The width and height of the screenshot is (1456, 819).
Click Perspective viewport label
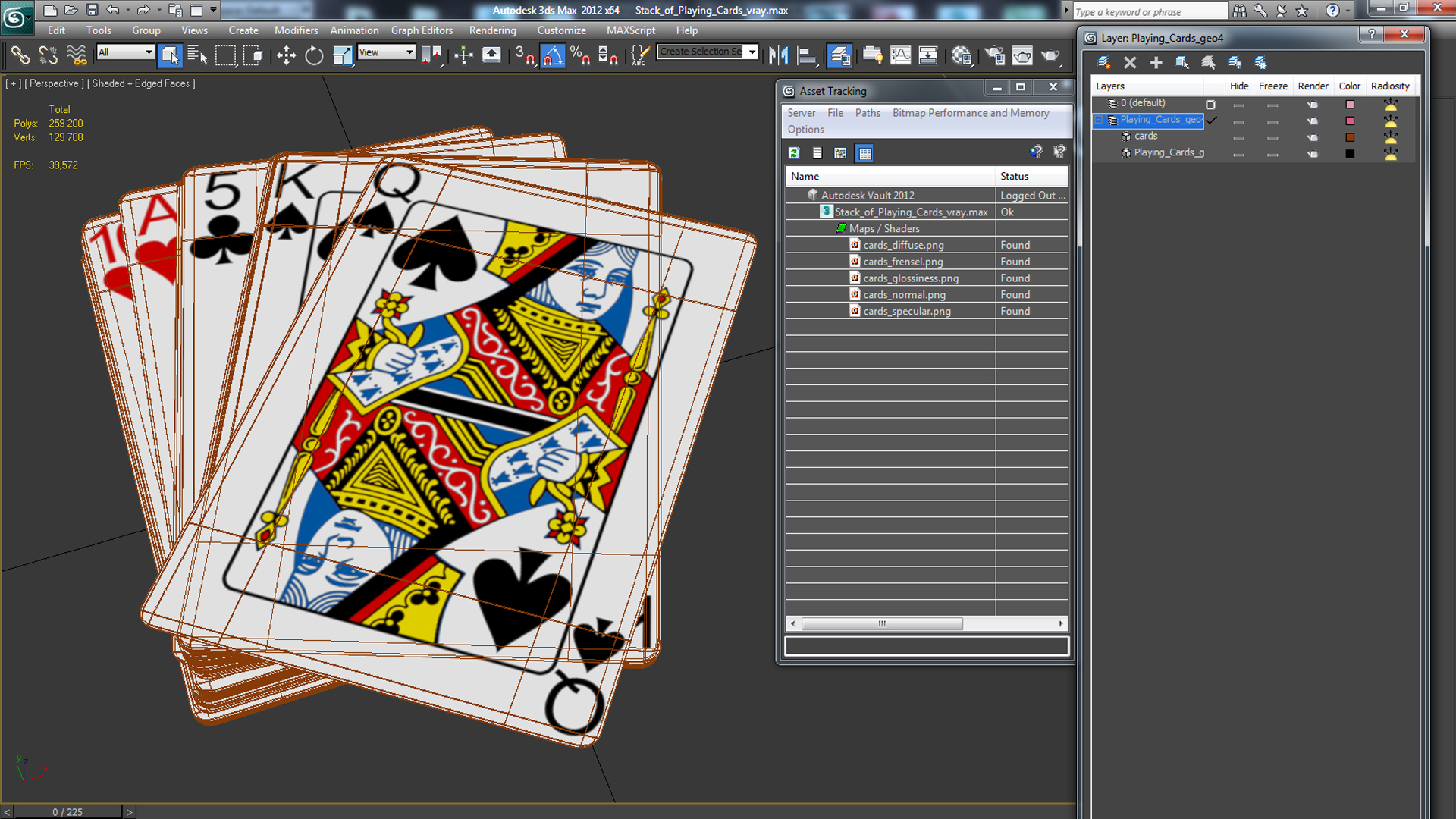coord(54,83)
